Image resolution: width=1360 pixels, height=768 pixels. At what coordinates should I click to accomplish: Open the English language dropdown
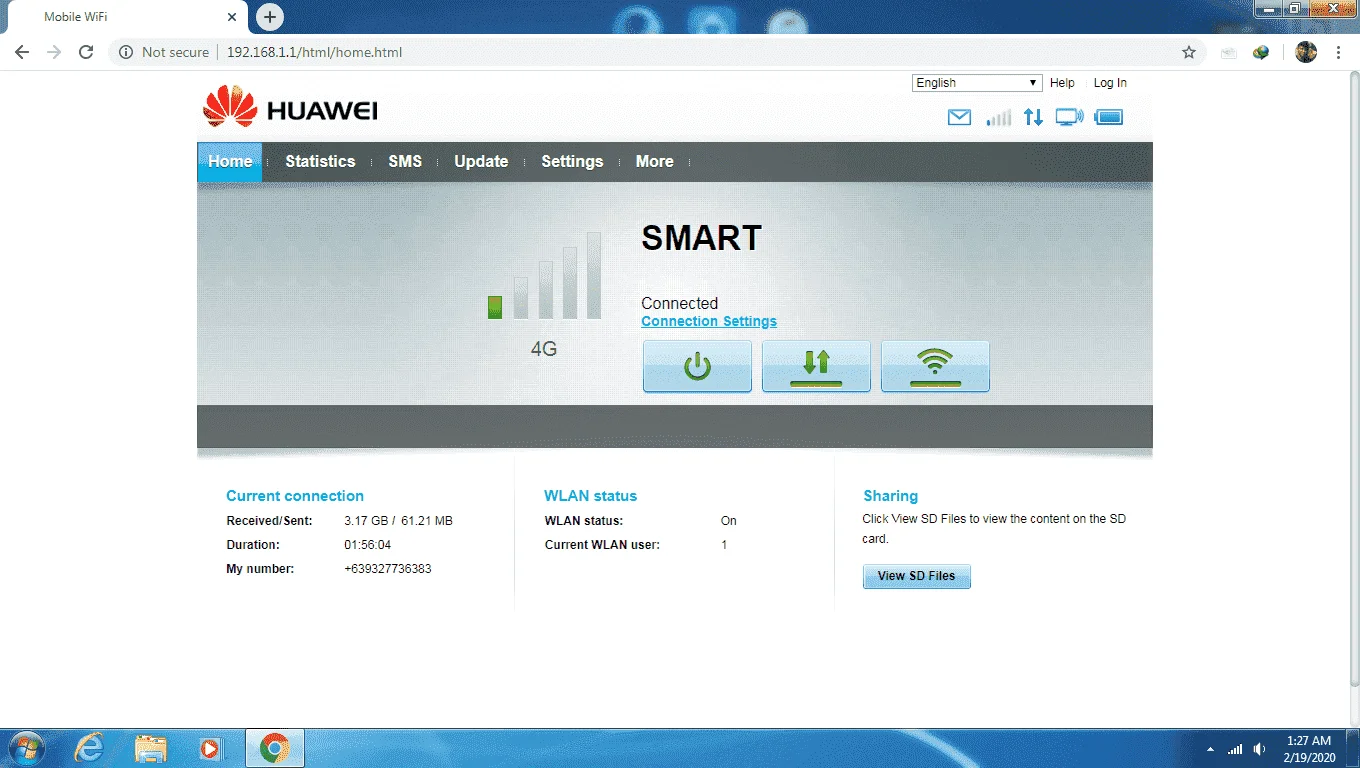977,83
